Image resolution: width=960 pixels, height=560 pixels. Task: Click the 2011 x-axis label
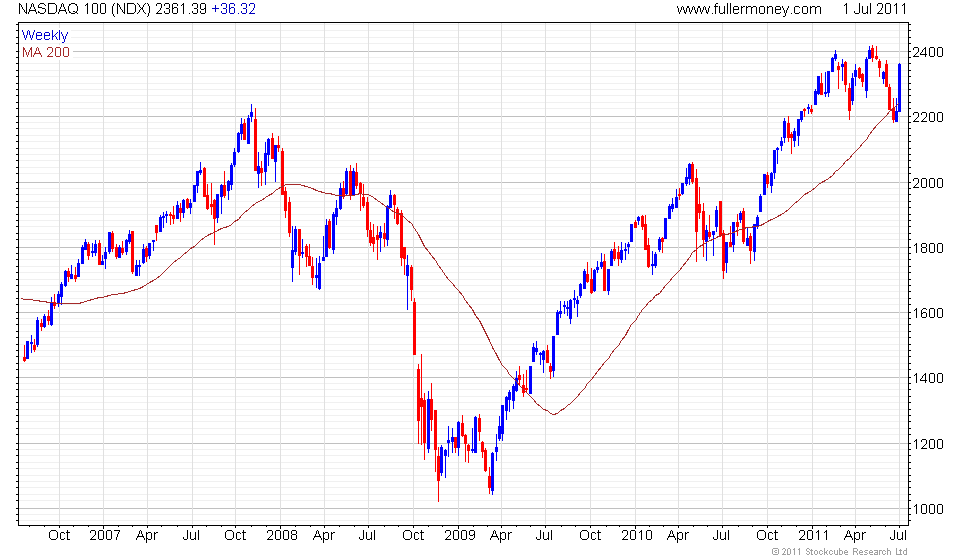[x=814, y=536]
